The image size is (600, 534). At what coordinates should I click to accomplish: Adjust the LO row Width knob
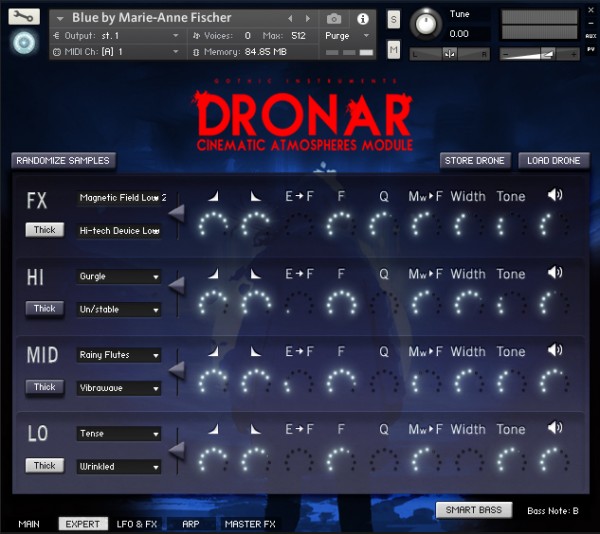coord(468,458)
